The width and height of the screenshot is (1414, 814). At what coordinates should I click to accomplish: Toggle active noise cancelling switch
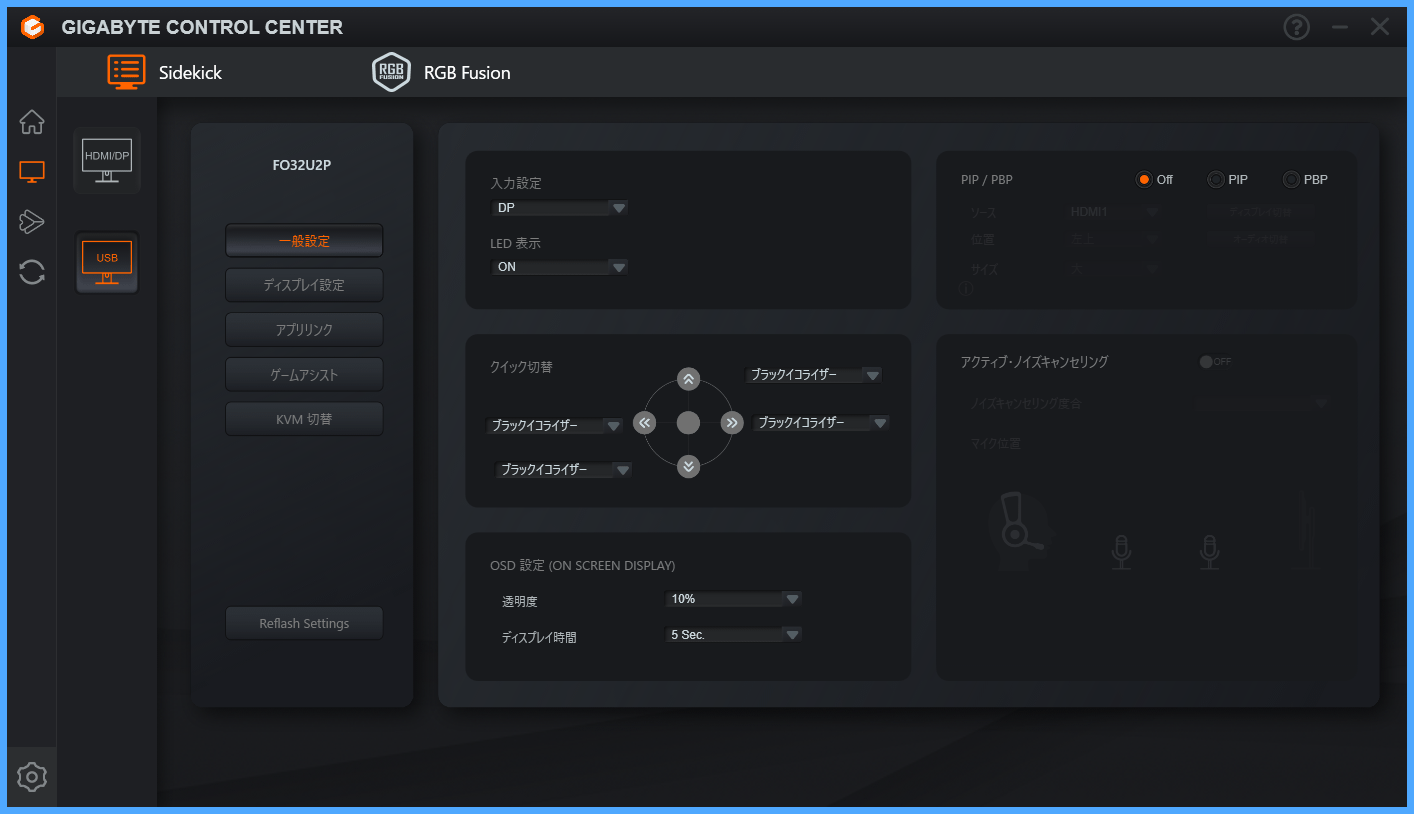pyautogui.click(x=1214, y=362)
